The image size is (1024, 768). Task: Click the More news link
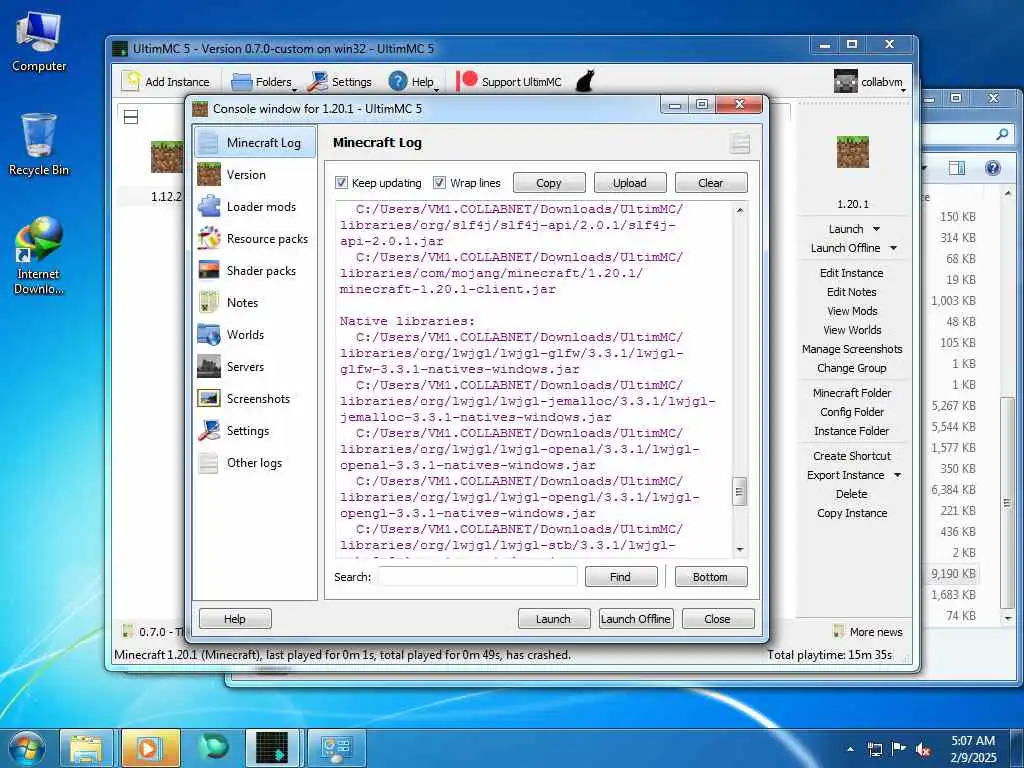[x=869, y=632]
